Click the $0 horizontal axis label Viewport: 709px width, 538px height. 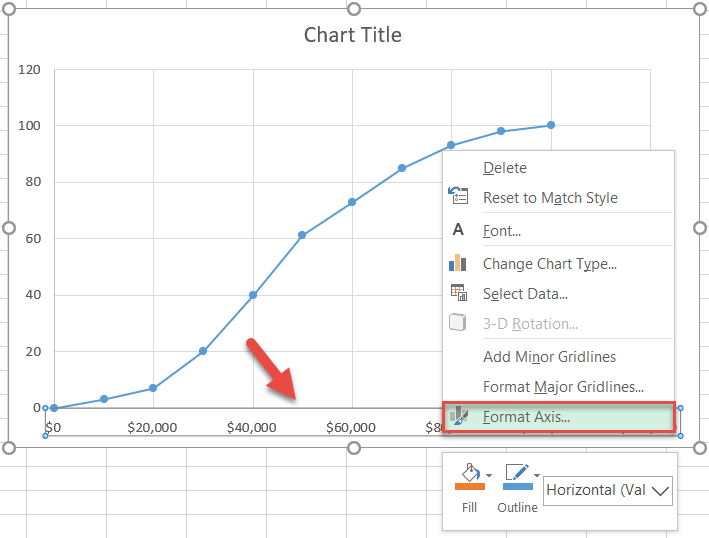coord(53,427)
